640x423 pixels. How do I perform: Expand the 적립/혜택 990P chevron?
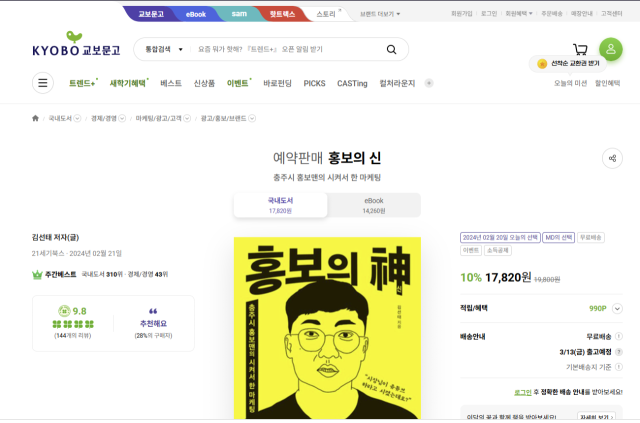(x=617, y=309)
